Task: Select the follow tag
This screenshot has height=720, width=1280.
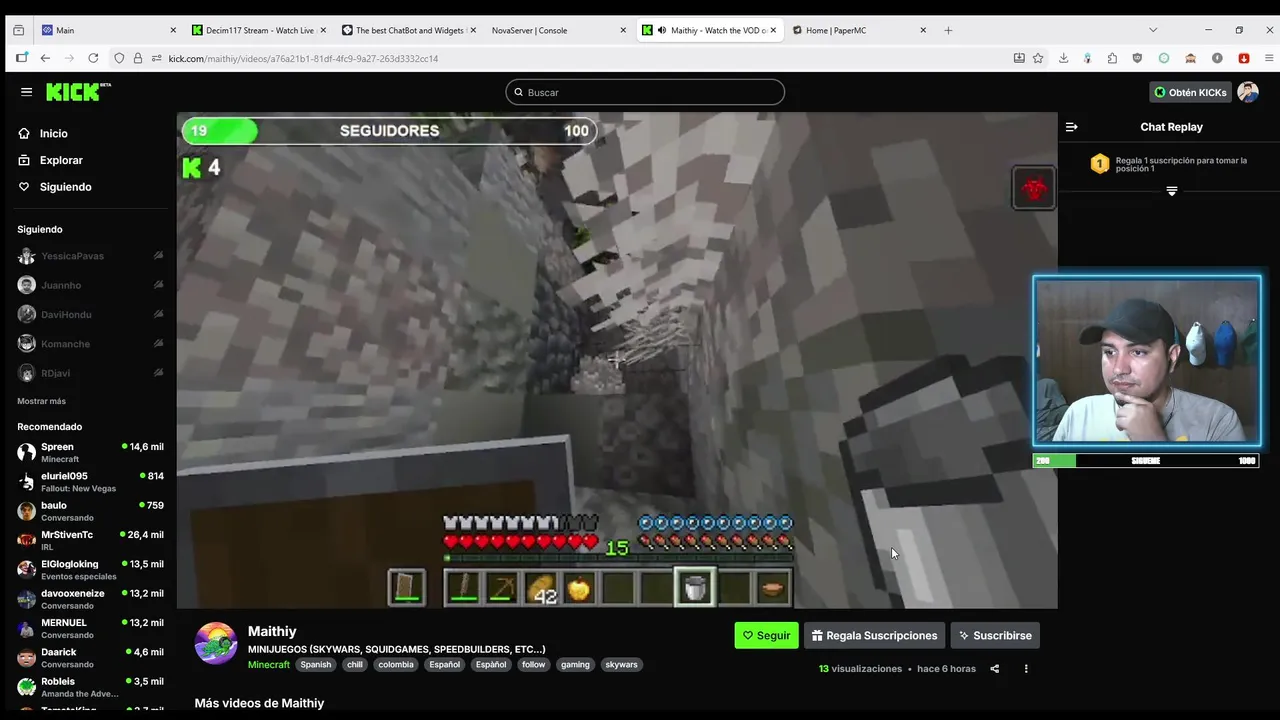Action: click(x=534, y=665)
